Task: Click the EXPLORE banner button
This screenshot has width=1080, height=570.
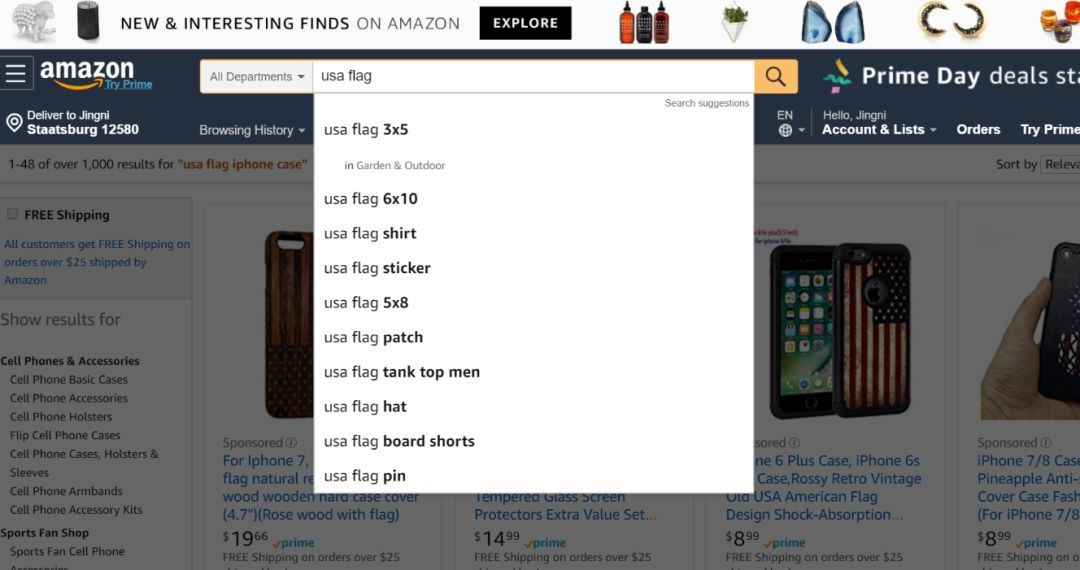Action: point(525,23)
